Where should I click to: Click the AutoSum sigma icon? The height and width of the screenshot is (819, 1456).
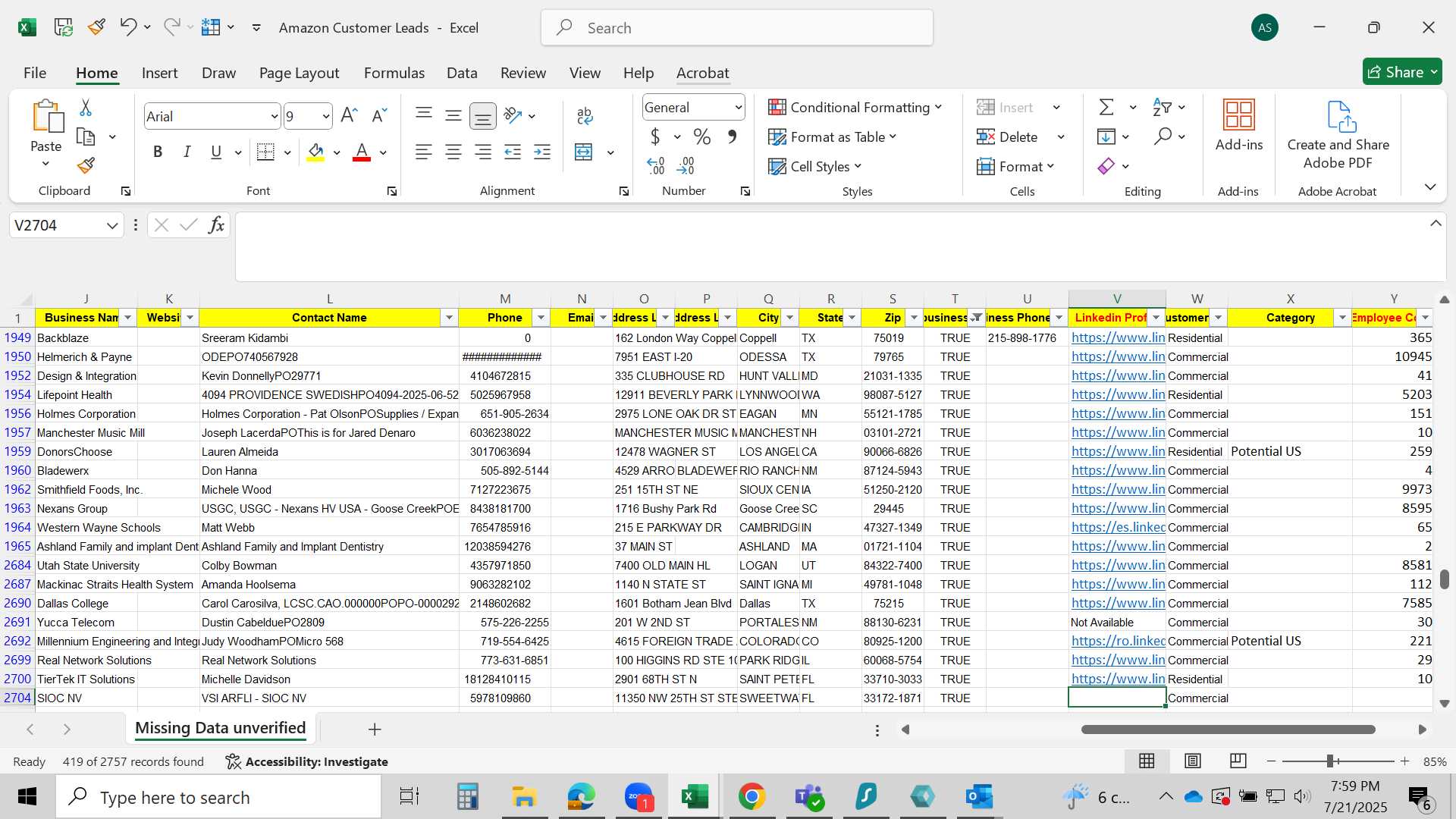[x=1106, y=107]
